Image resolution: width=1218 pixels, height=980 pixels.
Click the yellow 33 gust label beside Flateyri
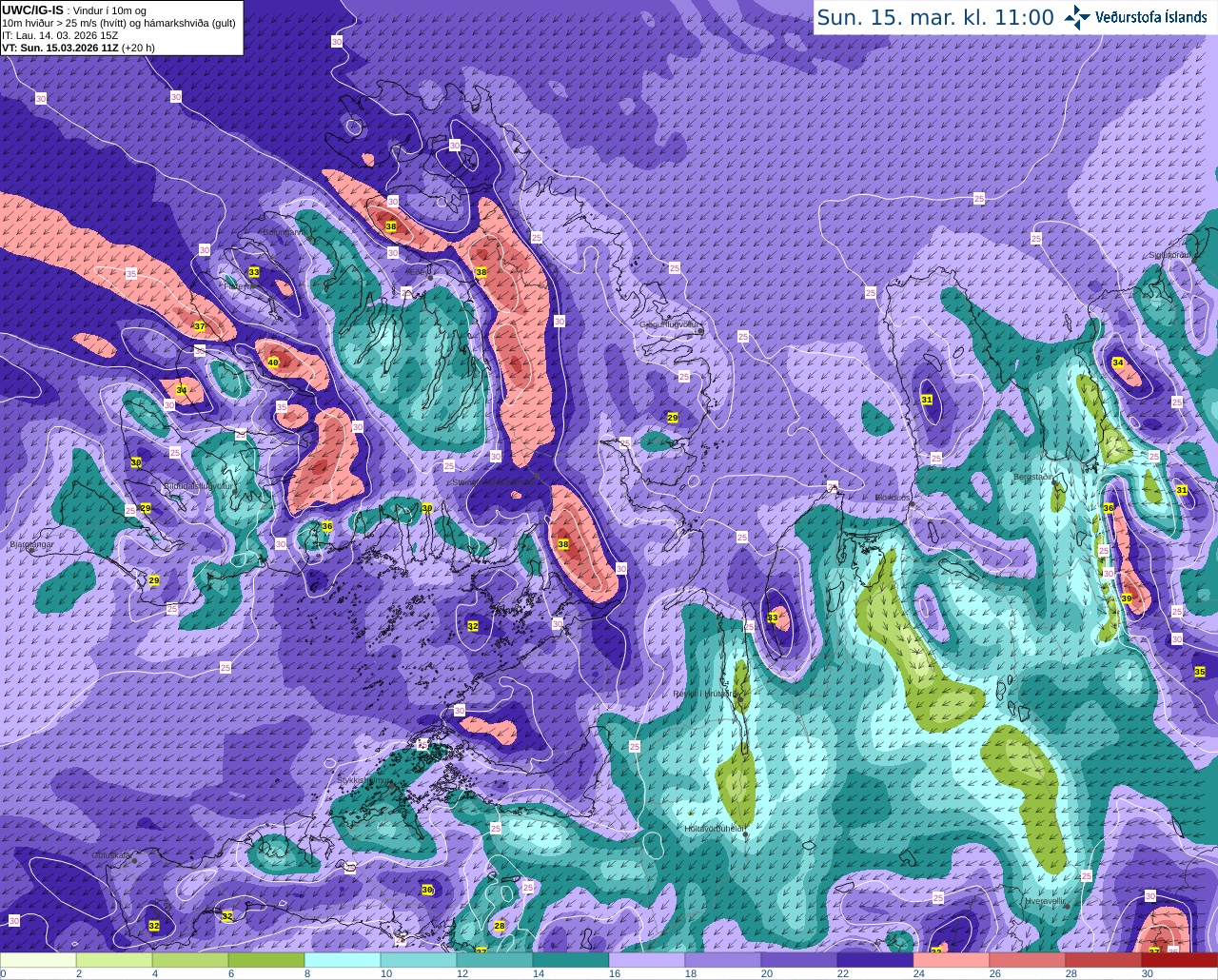[x=254, y=272]
